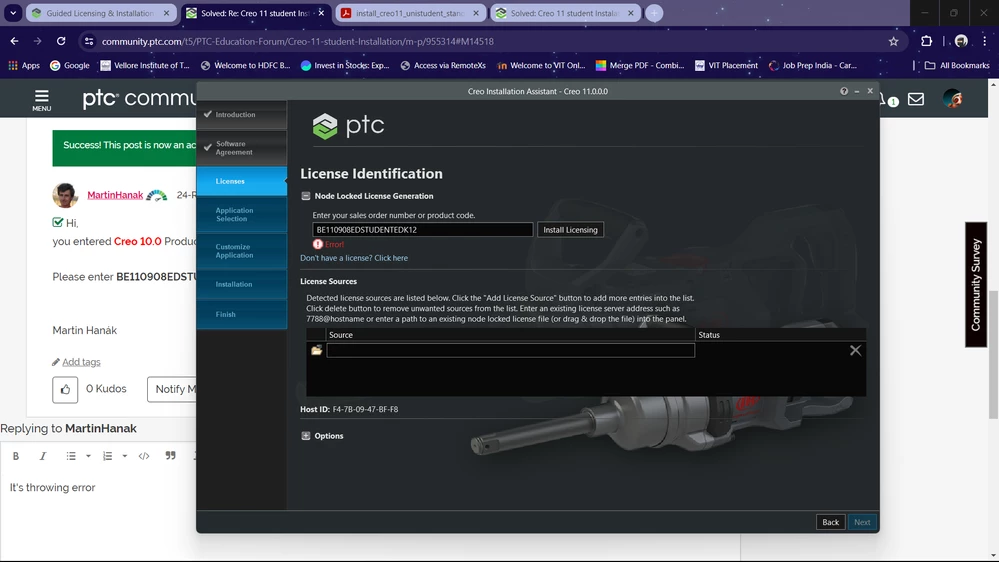
Task: Close the Guided Licensing browser tab
Action: coord(166,13)
